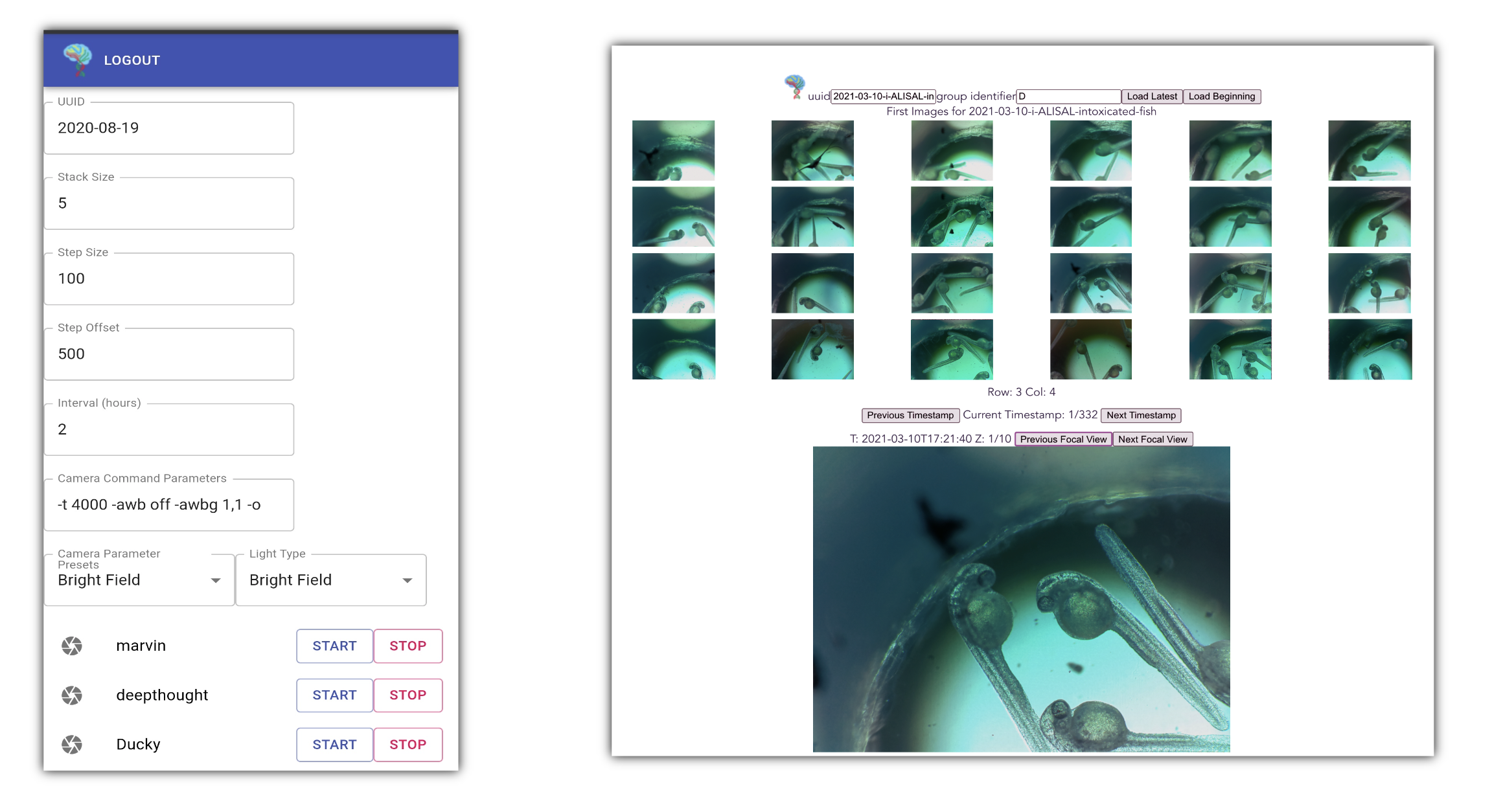
Task: Click the Previous Focal View button
Action: coord(1062,439)
